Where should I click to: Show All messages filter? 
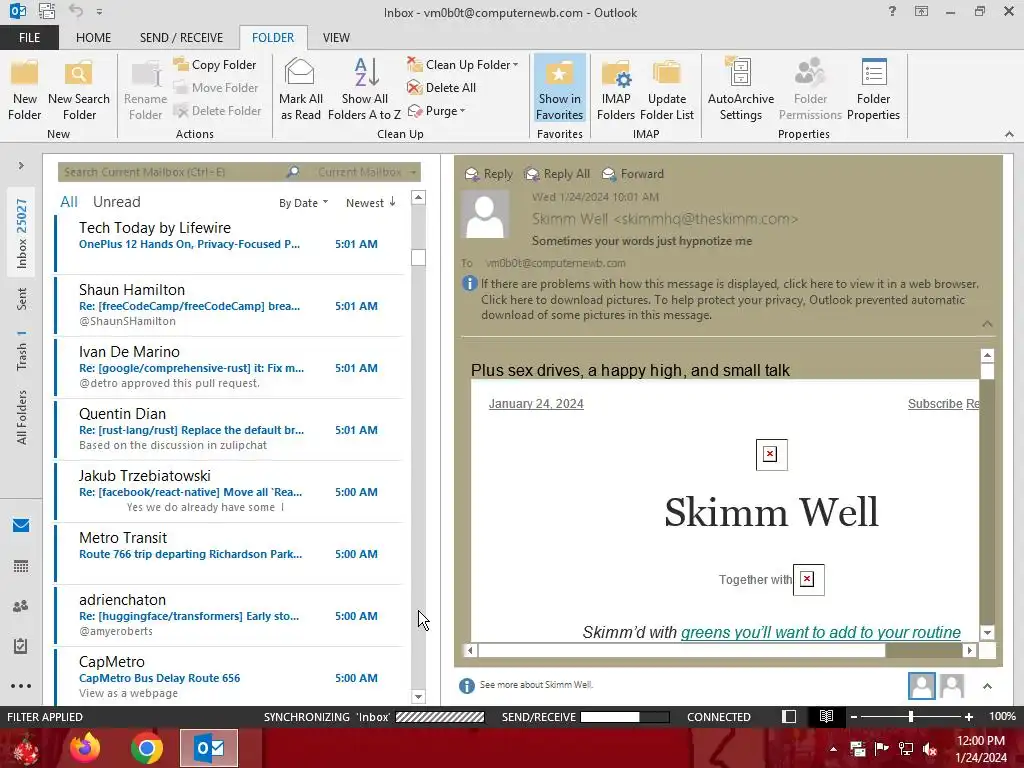(69, 202)
